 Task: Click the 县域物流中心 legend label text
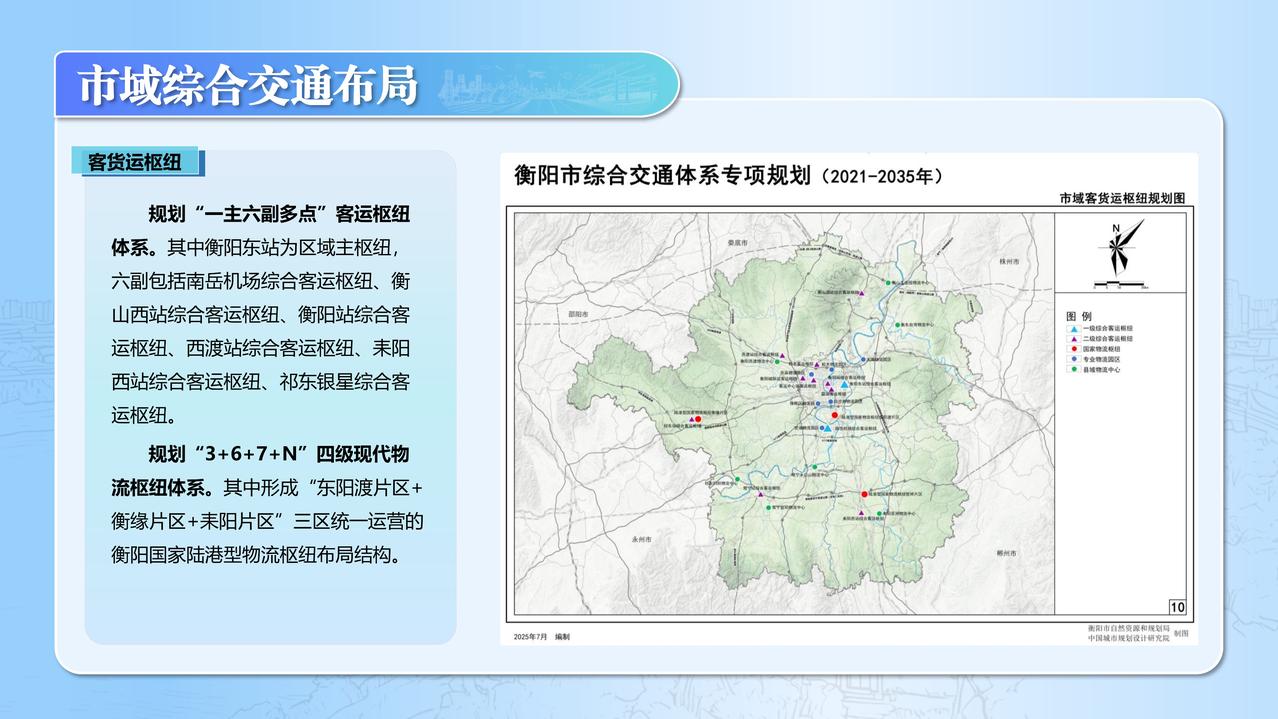[x=1102, y=369]
